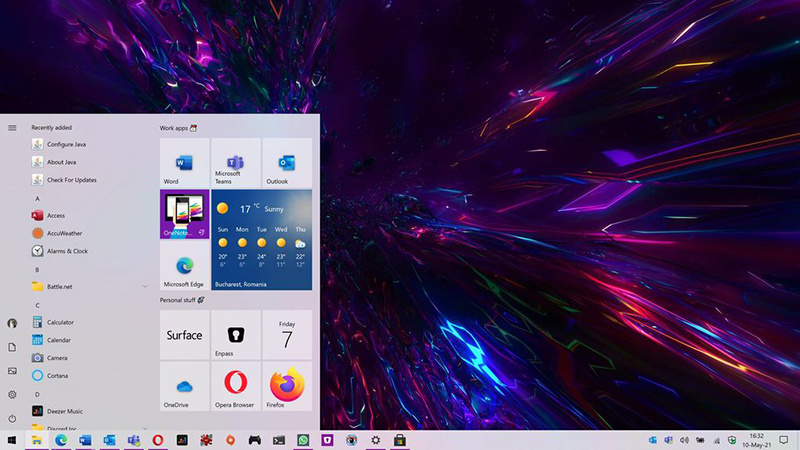This screenshot has height=450, width=800.
Task: Launch the Opera Browser tile
Action: coord(236,386)
